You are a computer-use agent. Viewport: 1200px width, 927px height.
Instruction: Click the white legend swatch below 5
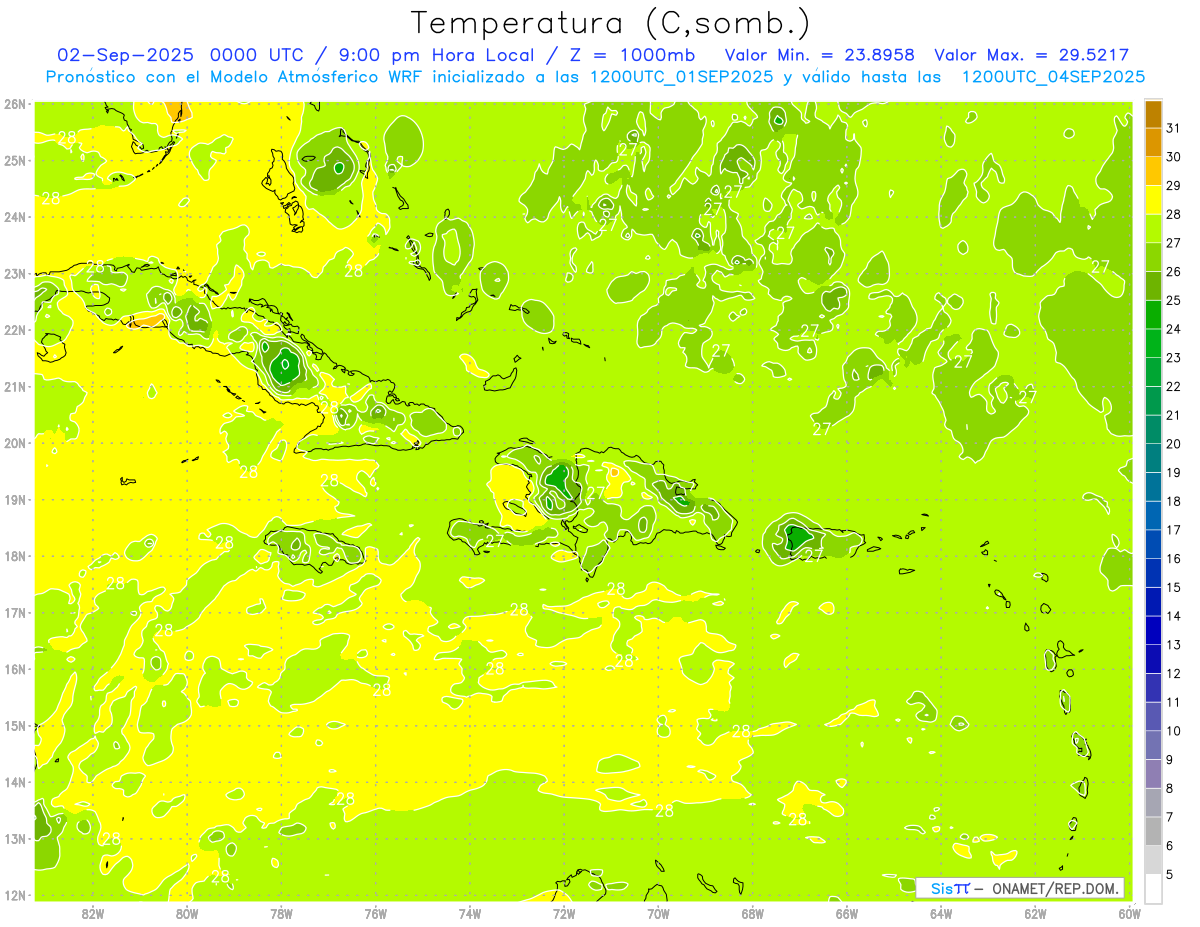tap(1153, 888)
